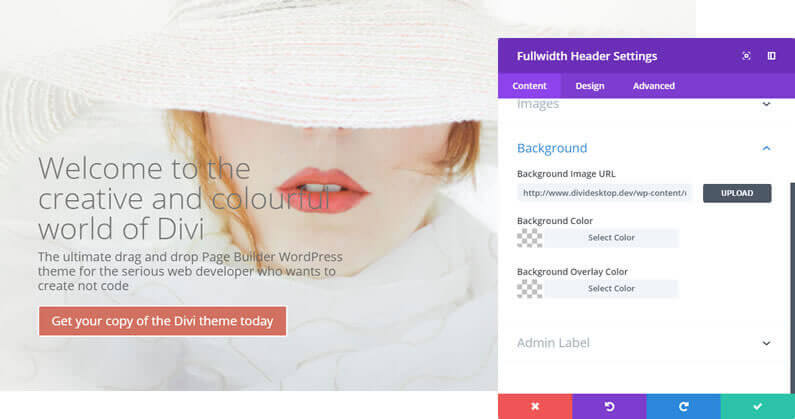Save changes with the green checkmark
Image resolution: width=795 pixels, height=419 pixels.
pyautogui.click(x=757, y=406)
